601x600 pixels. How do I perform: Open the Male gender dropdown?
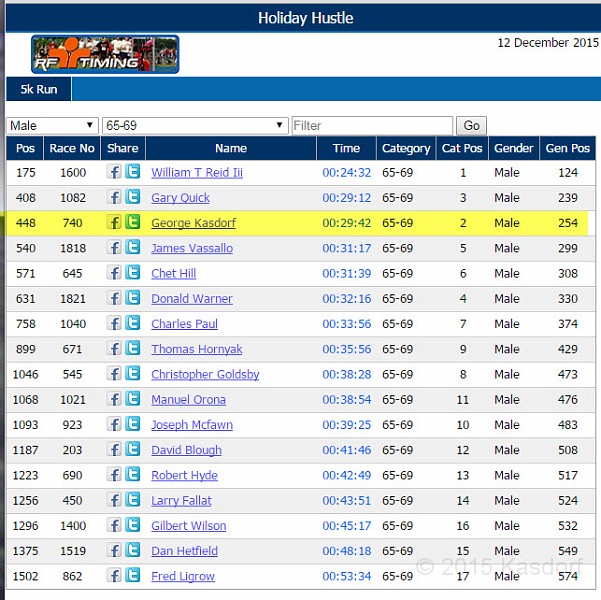coord(52,126)
